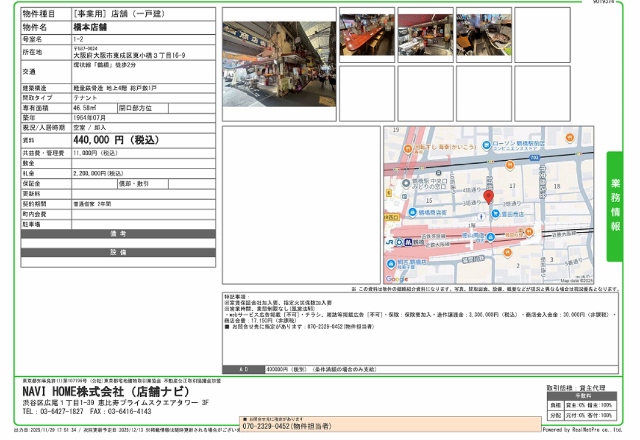Viewport: 640px width, 440px height.
Task: Click the 手数料 fee table header
Action: tap(584, 395)
